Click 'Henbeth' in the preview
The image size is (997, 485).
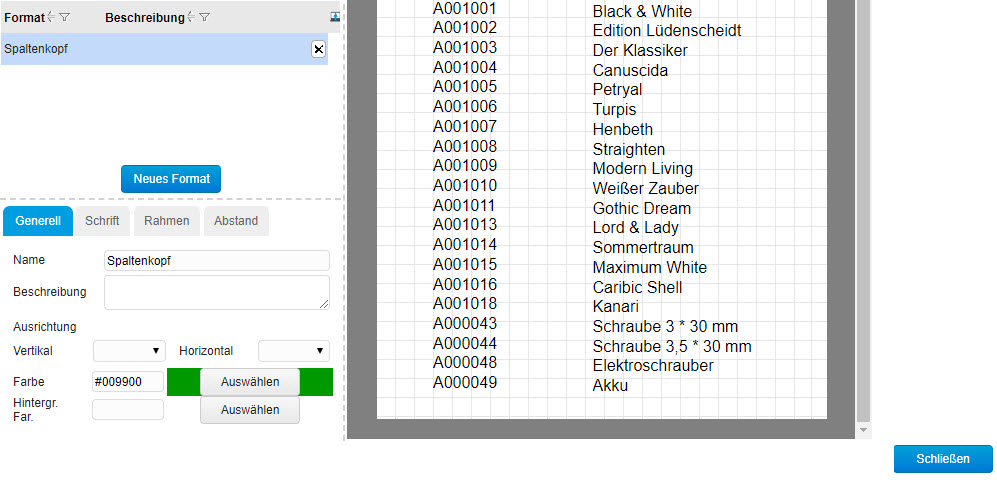click(x=622, y=130)
